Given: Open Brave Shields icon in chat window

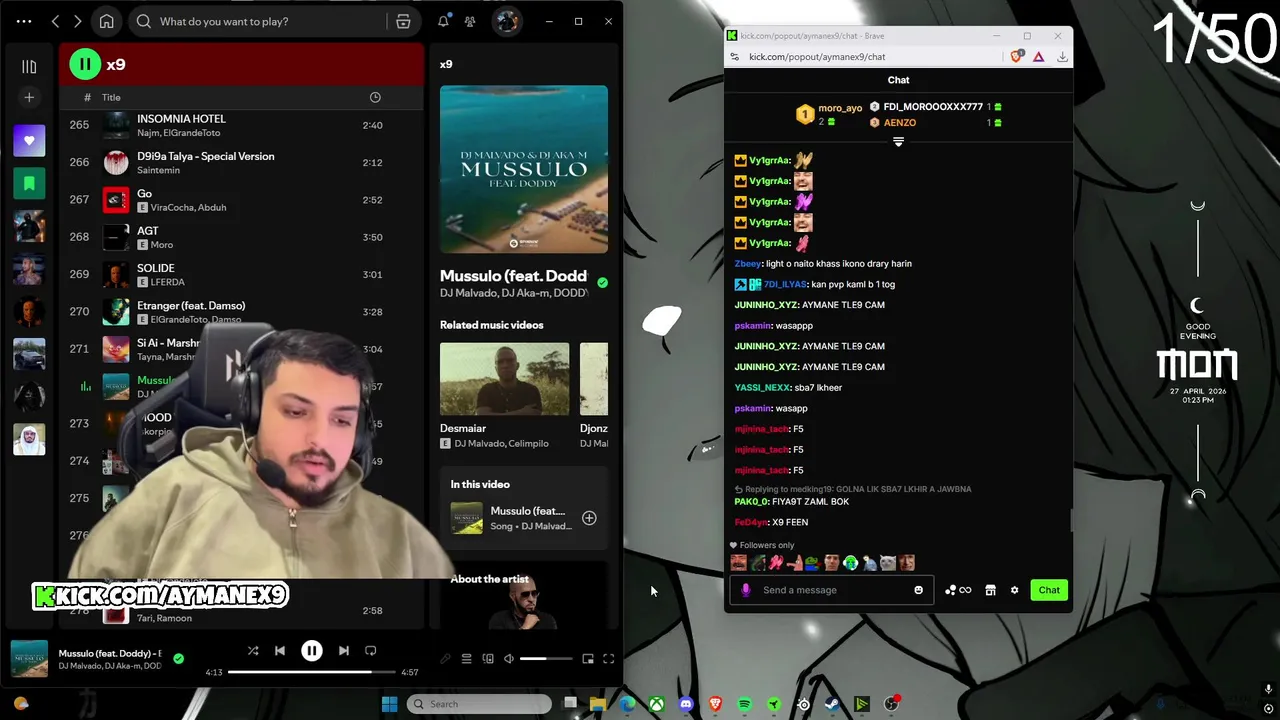Looking at the screenshot, I should pos(1017,57).
